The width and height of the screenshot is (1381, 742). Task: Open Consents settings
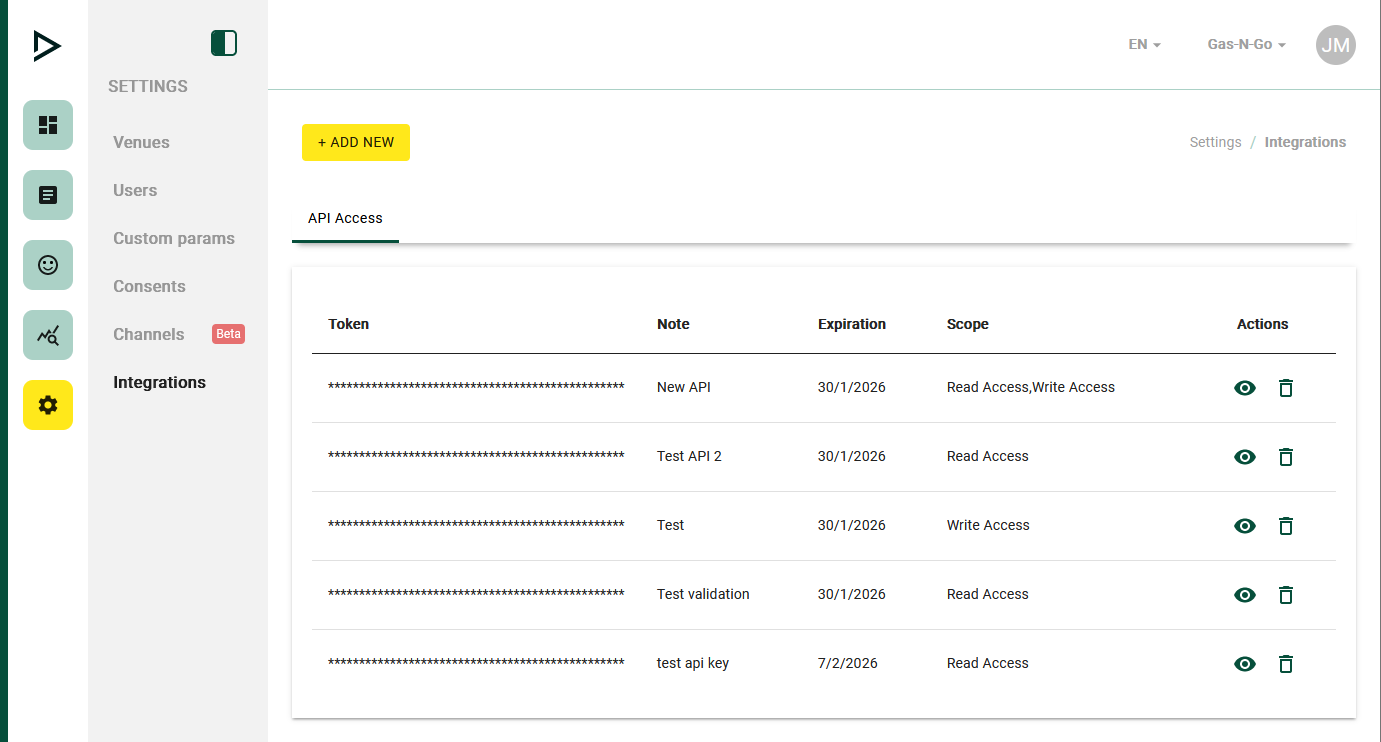[x=149, y=286]
